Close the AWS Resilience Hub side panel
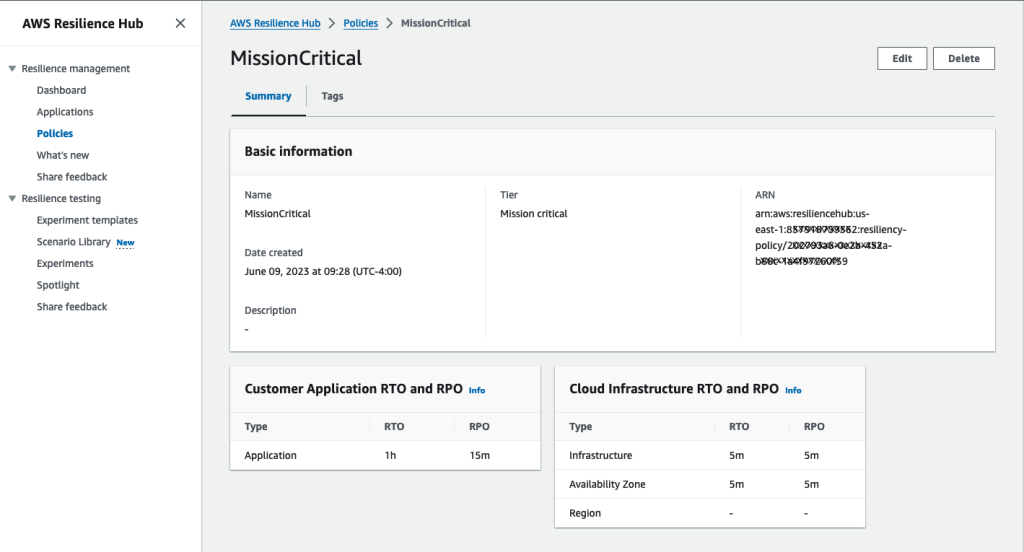The image size is (1024, 552). tap(180, 24)
